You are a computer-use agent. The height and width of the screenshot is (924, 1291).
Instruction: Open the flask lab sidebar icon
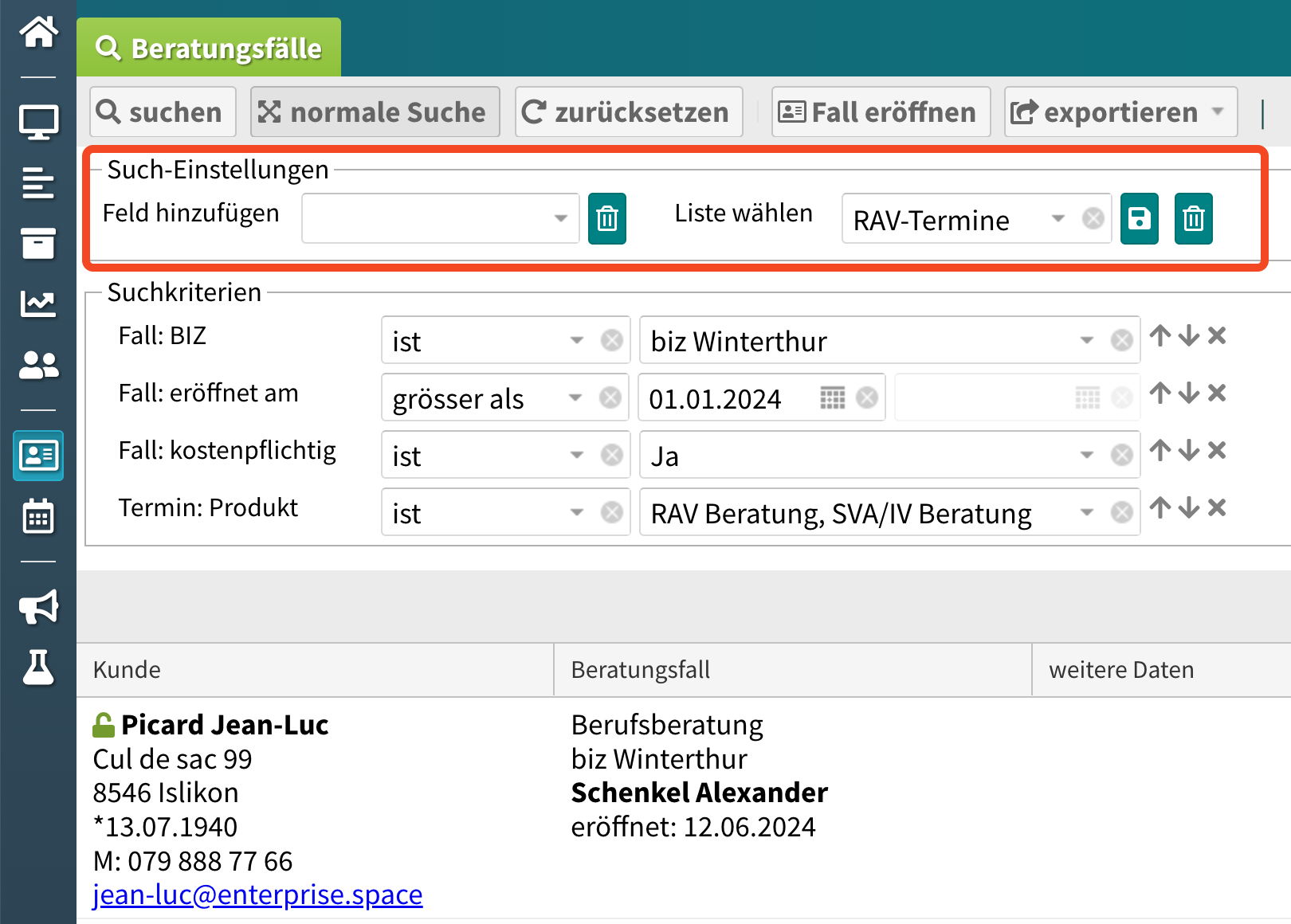click(x=38, y=668)
